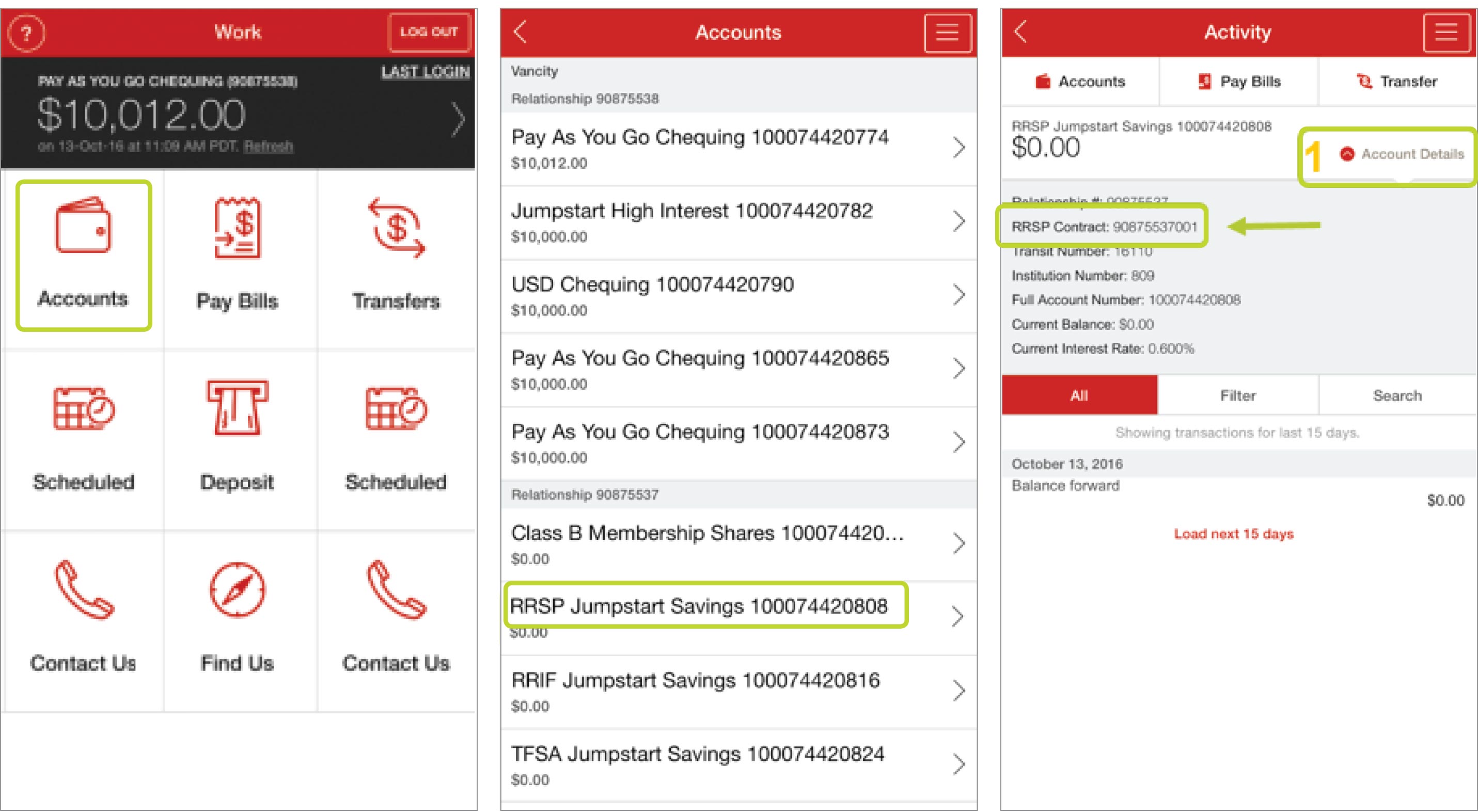Select the All transactions tab
The image size is (1478, 812).
tap(1079, 396)
